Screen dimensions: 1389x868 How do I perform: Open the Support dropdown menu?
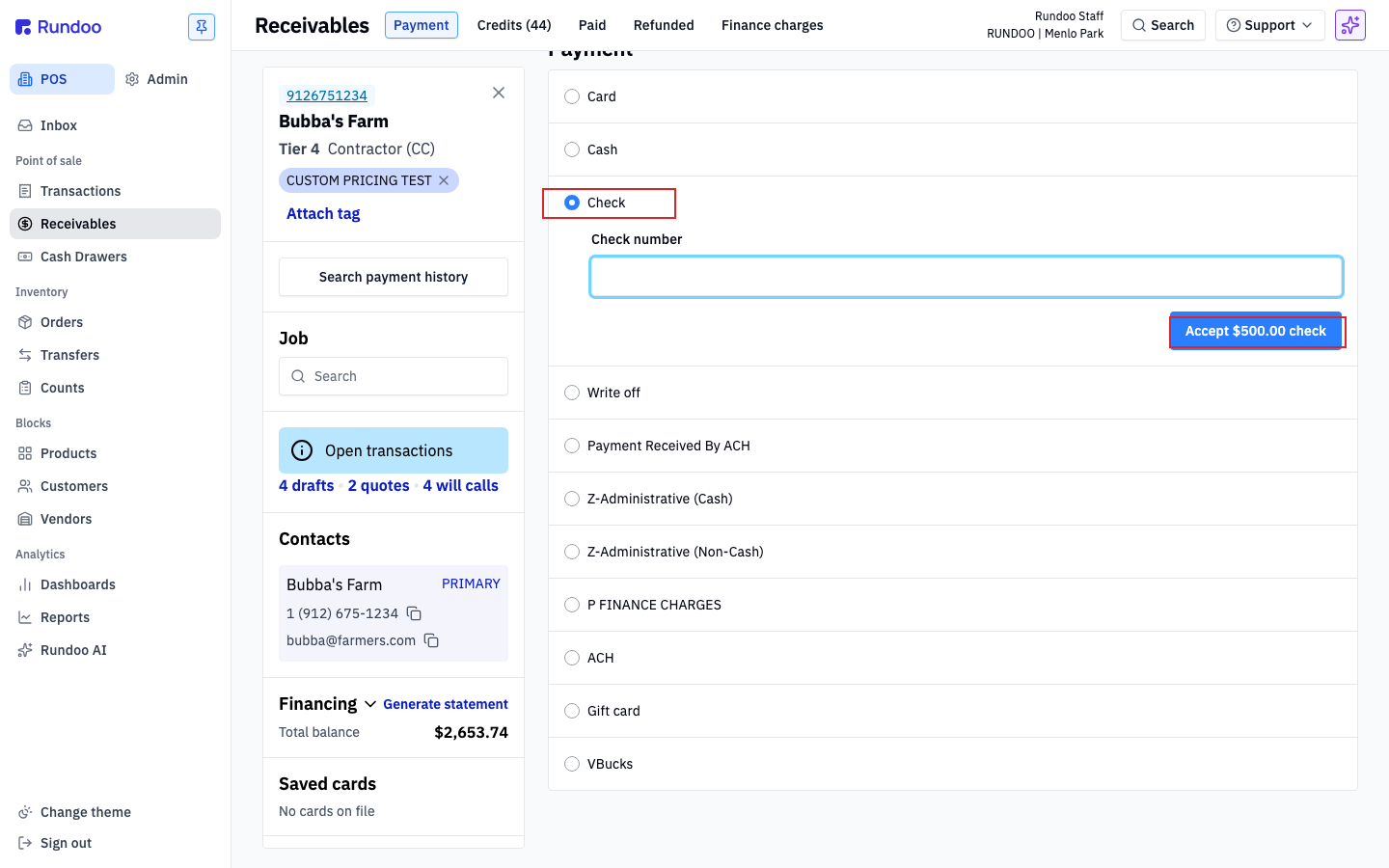pyautogui.click(x=1269, y=25)
